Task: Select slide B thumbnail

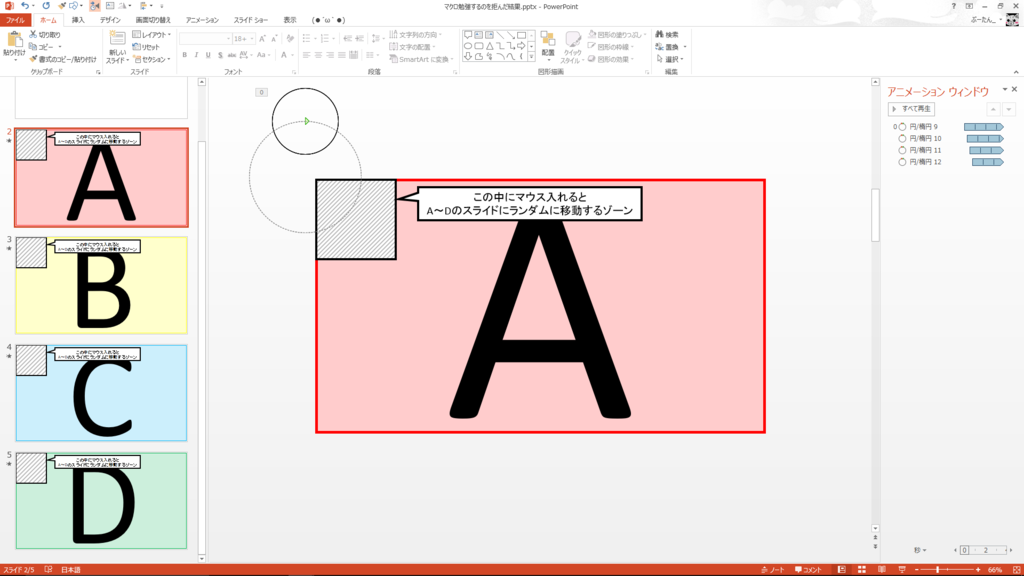Action: [101, 285]
